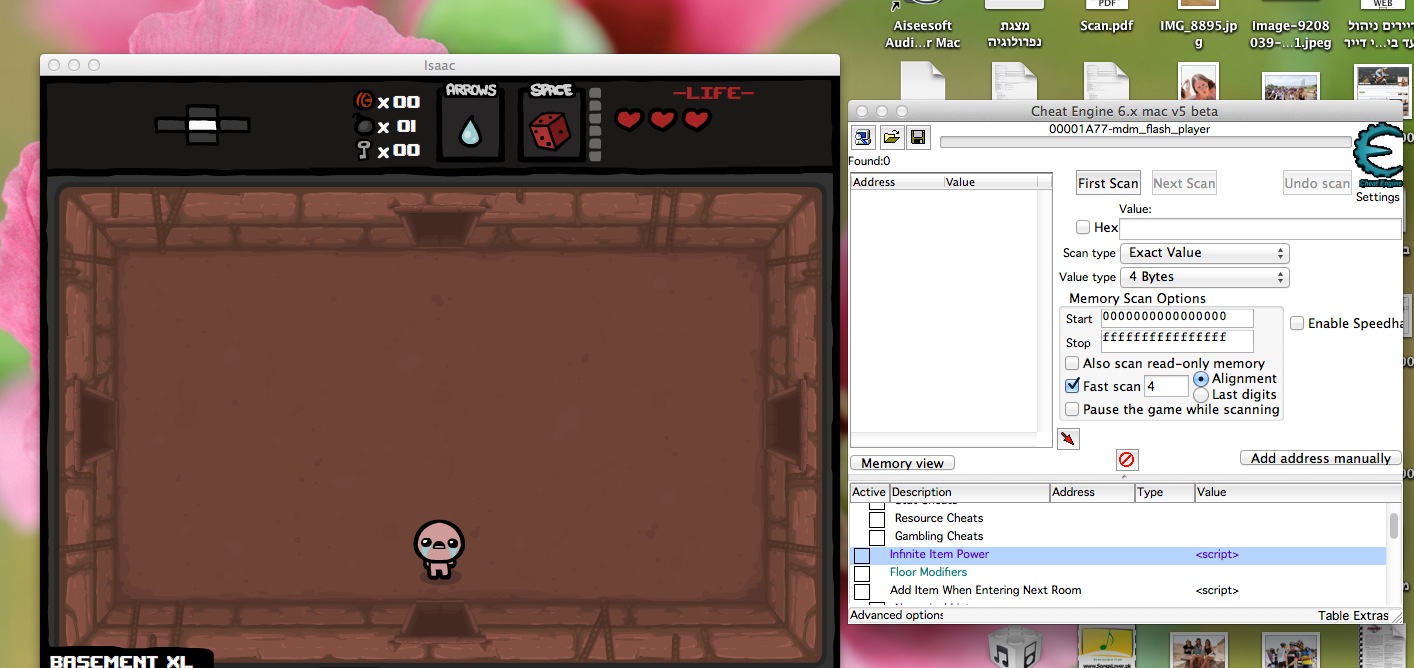Click the red circle clear address list icon
The width and height of the screenshot is (1414, 668).
(1127, 460)
